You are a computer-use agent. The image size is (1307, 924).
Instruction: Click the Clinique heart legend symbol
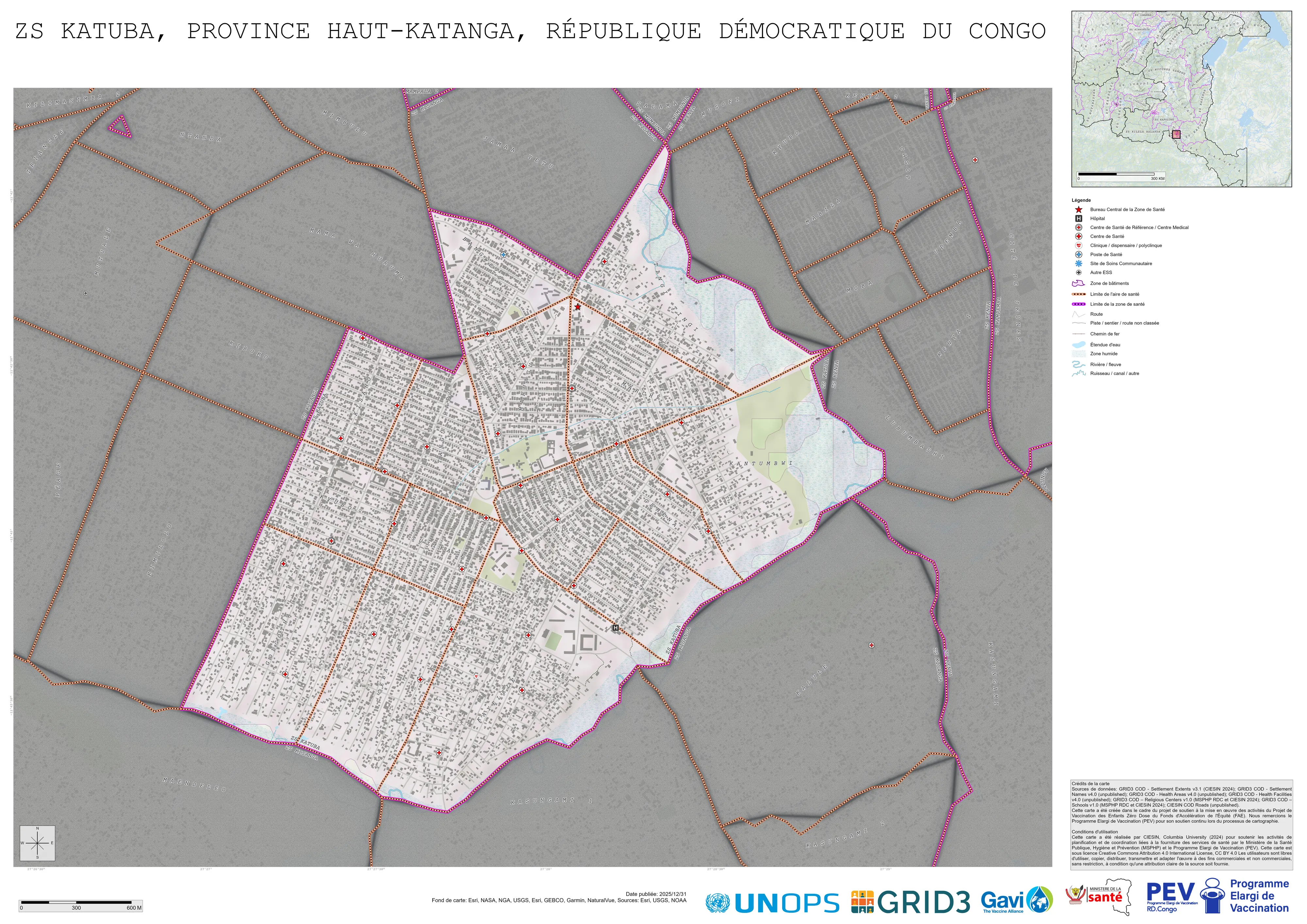pyautogui.click(x=1079, y=245)
